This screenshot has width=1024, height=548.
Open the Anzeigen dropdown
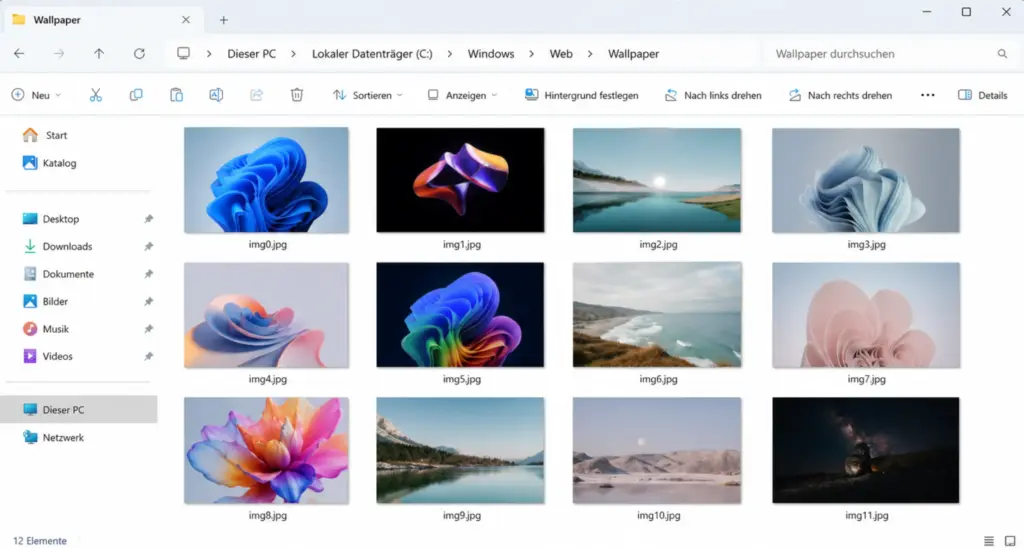pos(462,95)
